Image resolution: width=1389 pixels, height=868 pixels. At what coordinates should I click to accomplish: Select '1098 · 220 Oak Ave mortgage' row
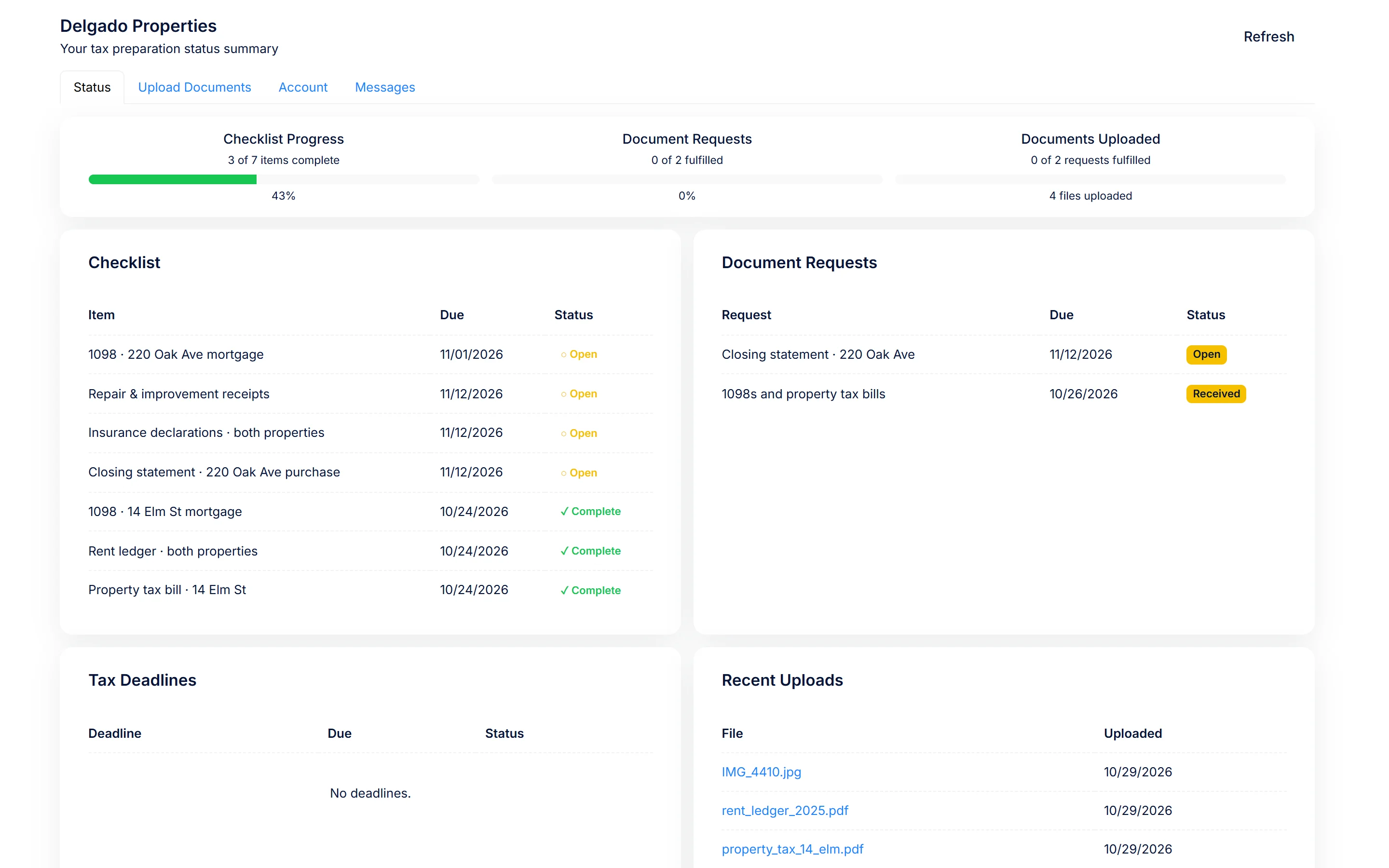click(370, 354)
